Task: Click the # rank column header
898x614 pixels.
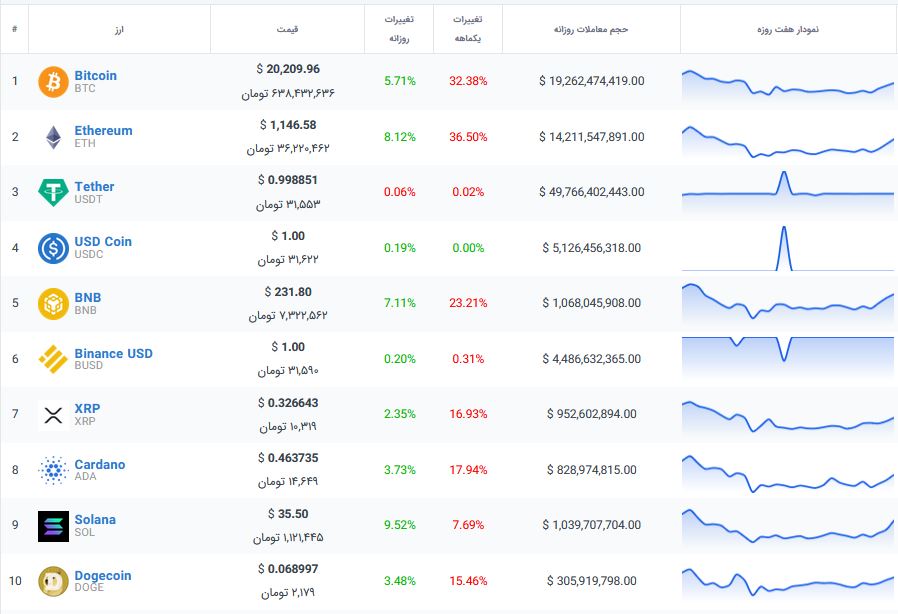Action: (14, 29)
